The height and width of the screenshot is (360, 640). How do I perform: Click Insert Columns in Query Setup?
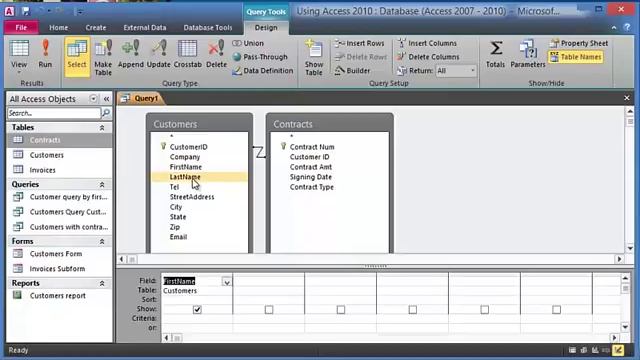coord(427,43)
